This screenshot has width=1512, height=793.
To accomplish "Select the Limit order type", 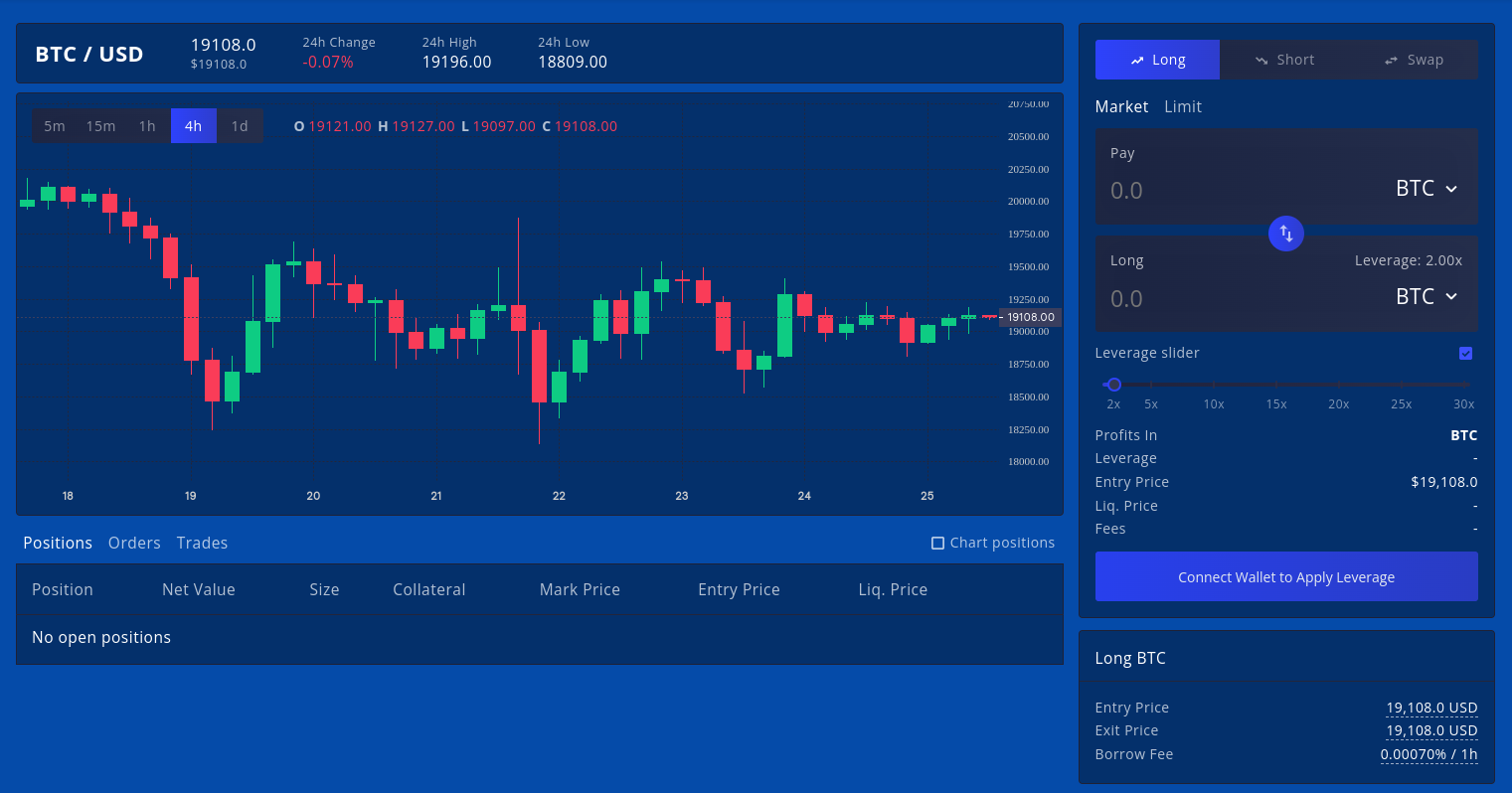I will (1183, 106).
